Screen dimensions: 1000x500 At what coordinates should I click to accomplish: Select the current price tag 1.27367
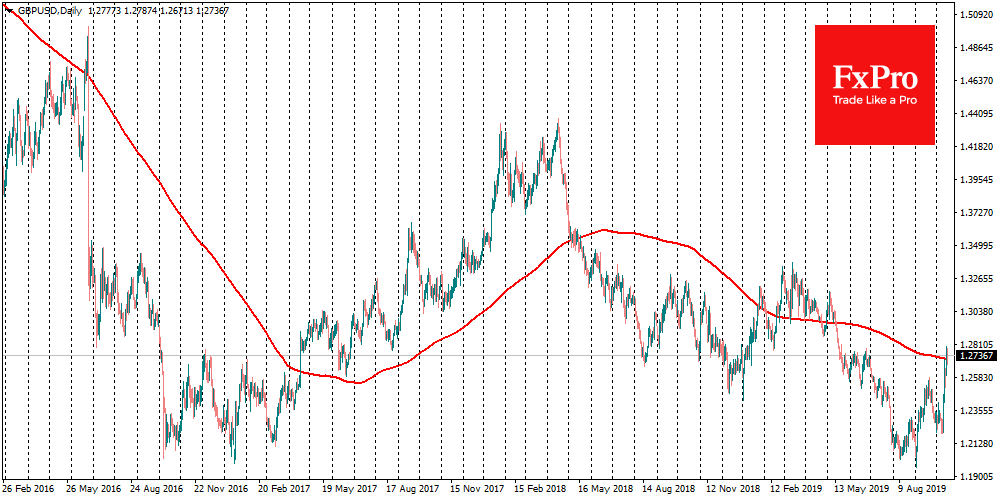976,355
